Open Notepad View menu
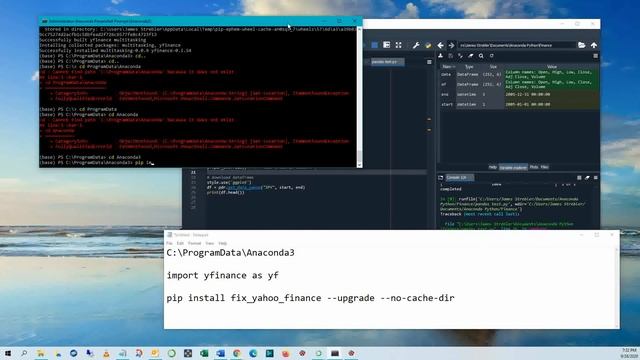Image resolution: width=640 pixels, height=360 pixels. 210,243
